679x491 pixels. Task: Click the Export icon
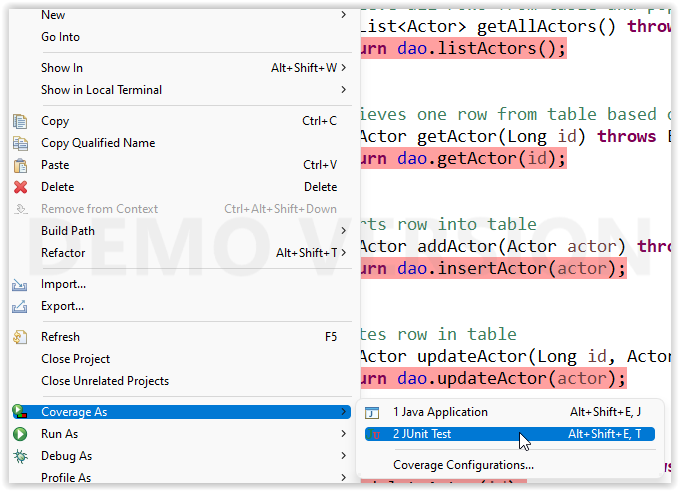pyautogui.click(x=20, y=306)
